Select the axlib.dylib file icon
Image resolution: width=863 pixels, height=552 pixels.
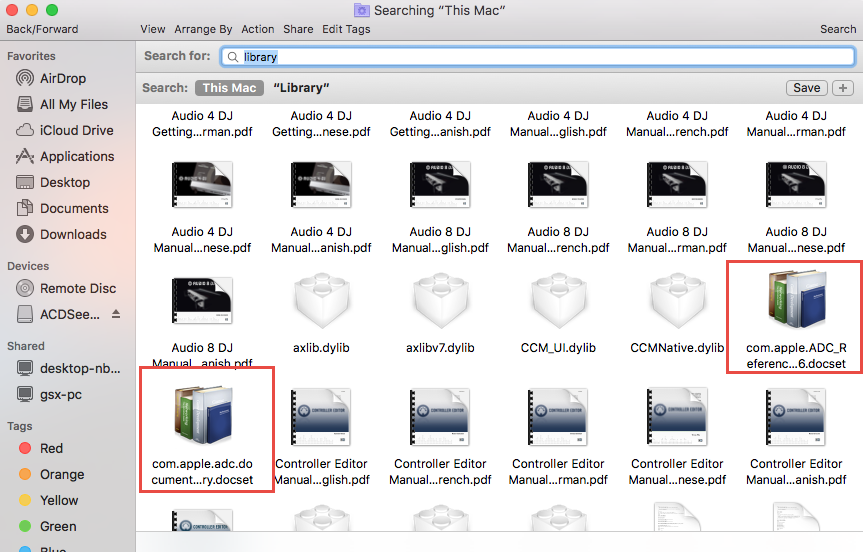click(322, 300)
